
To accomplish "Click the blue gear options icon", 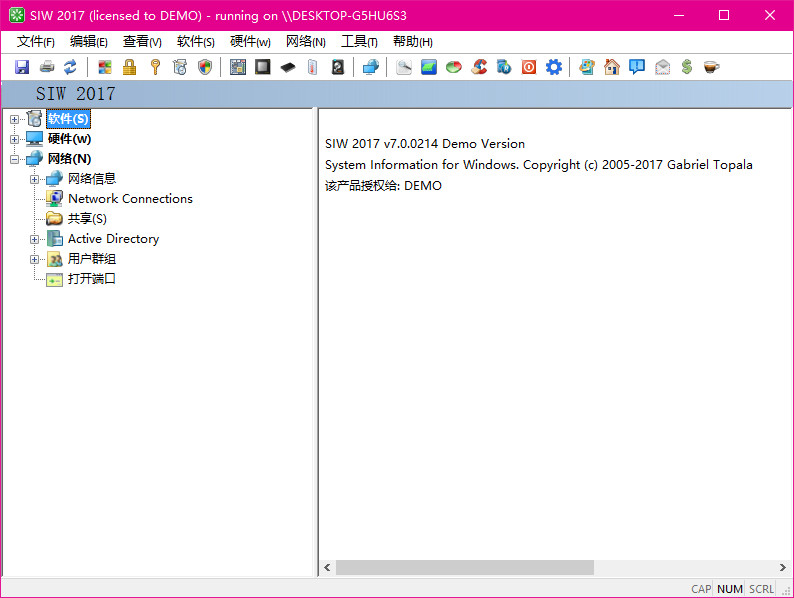I will tap(554, 67).
